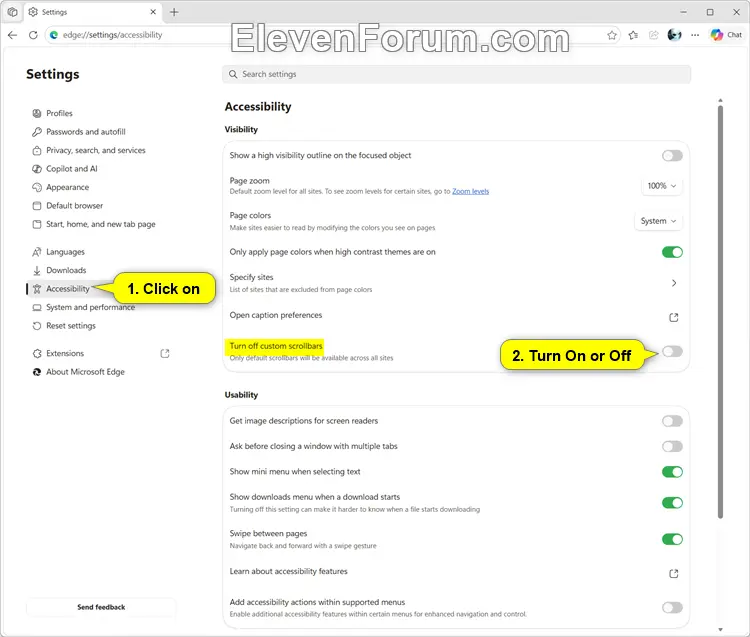Click the settings page vertical scrollbar thumb
This screenshot has width=750, height=637.
720,312
